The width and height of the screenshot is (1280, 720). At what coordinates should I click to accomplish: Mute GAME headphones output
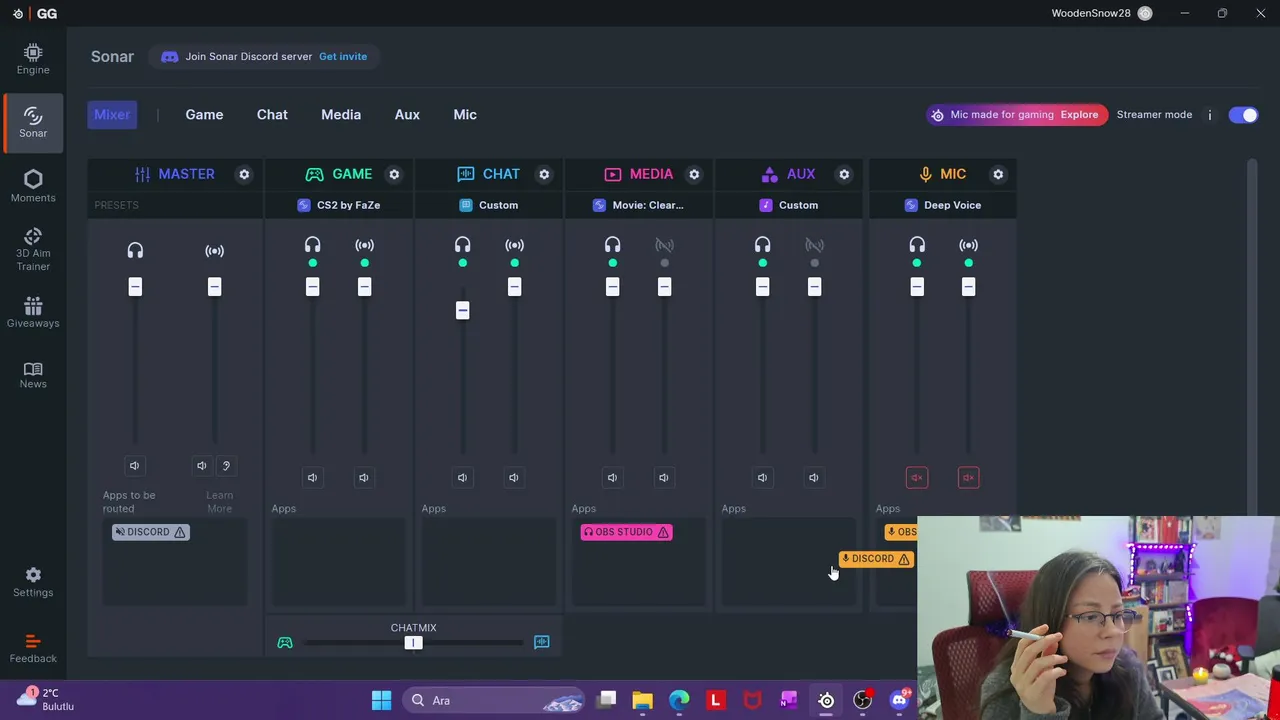(x=312, y=477)
